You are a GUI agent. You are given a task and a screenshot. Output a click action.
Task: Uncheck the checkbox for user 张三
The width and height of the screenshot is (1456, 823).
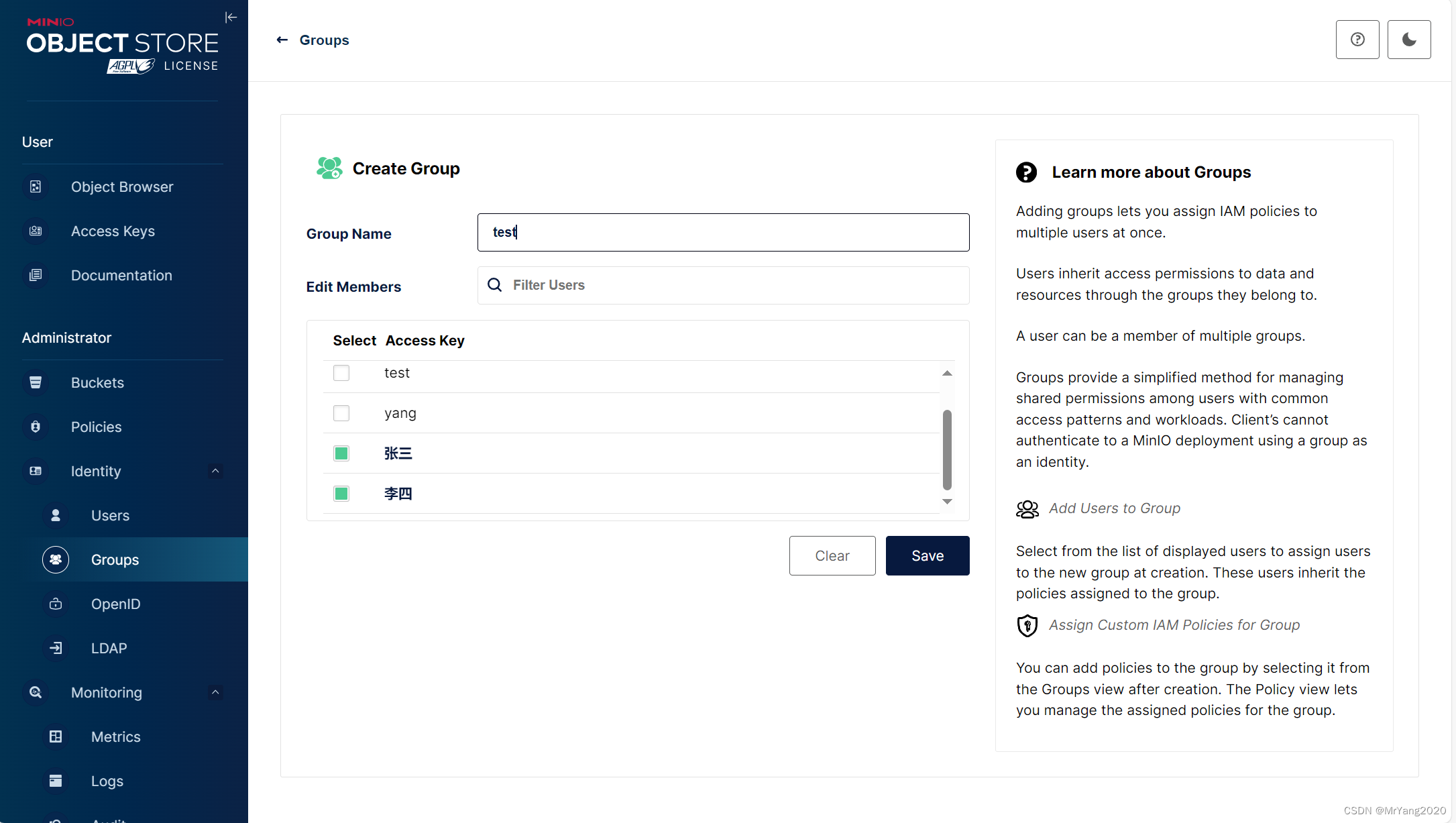point(341,453)
